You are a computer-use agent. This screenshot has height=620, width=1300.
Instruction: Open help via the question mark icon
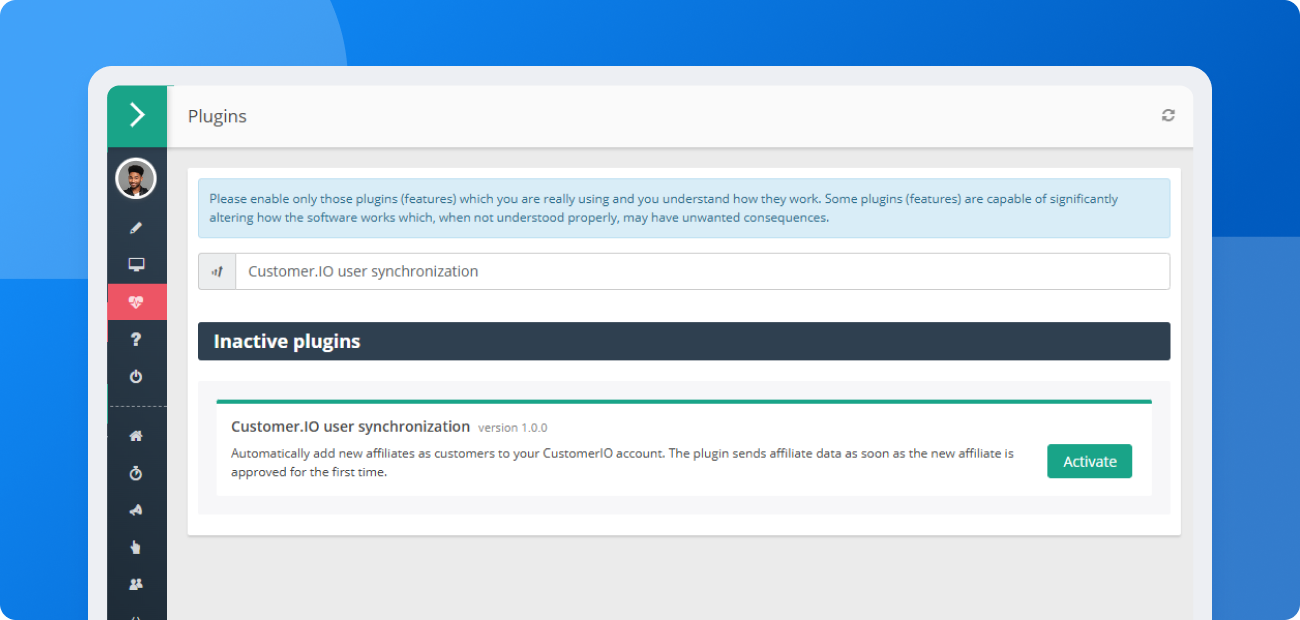coord(136,339)
